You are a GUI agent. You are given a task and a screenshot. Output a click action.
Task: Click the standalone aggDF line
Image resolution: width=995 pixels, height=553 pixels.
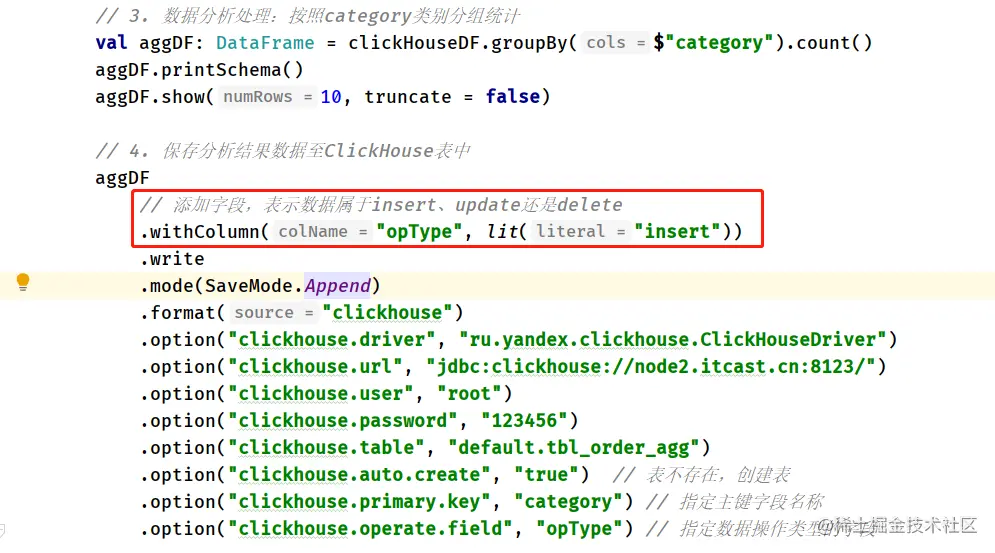coord(122,178)
